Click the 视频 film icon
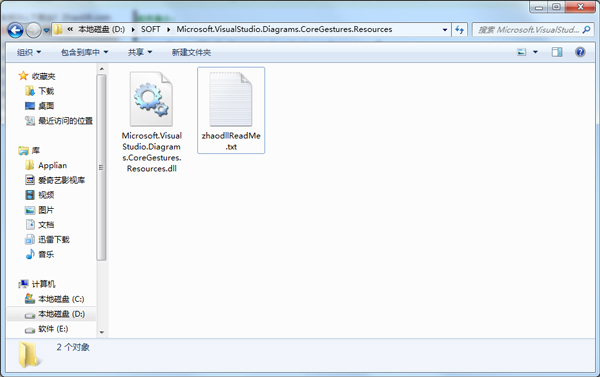The width and height of the screenshot is (600, 377). [30, 195]
